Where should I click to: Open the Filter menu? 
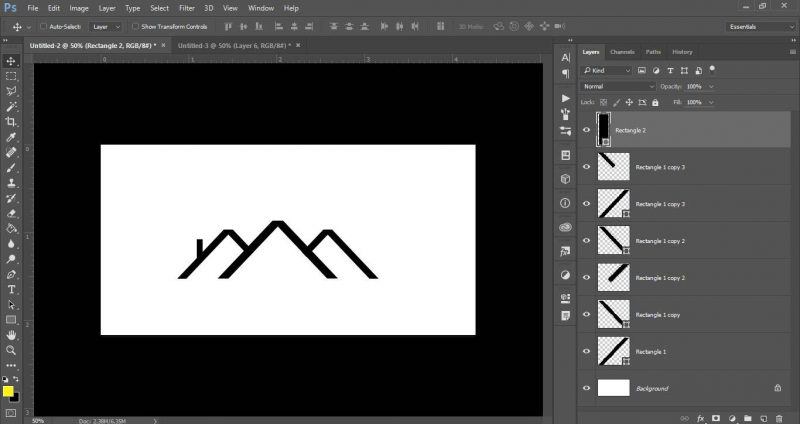187,8
